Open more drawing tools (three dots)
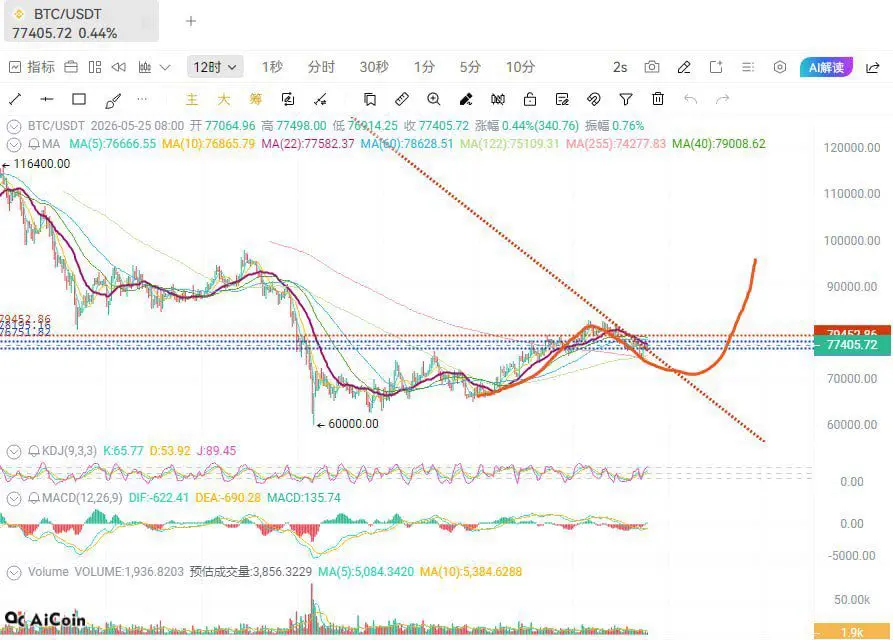Screen dimensions: 893x640 click(x=142, y=99)
